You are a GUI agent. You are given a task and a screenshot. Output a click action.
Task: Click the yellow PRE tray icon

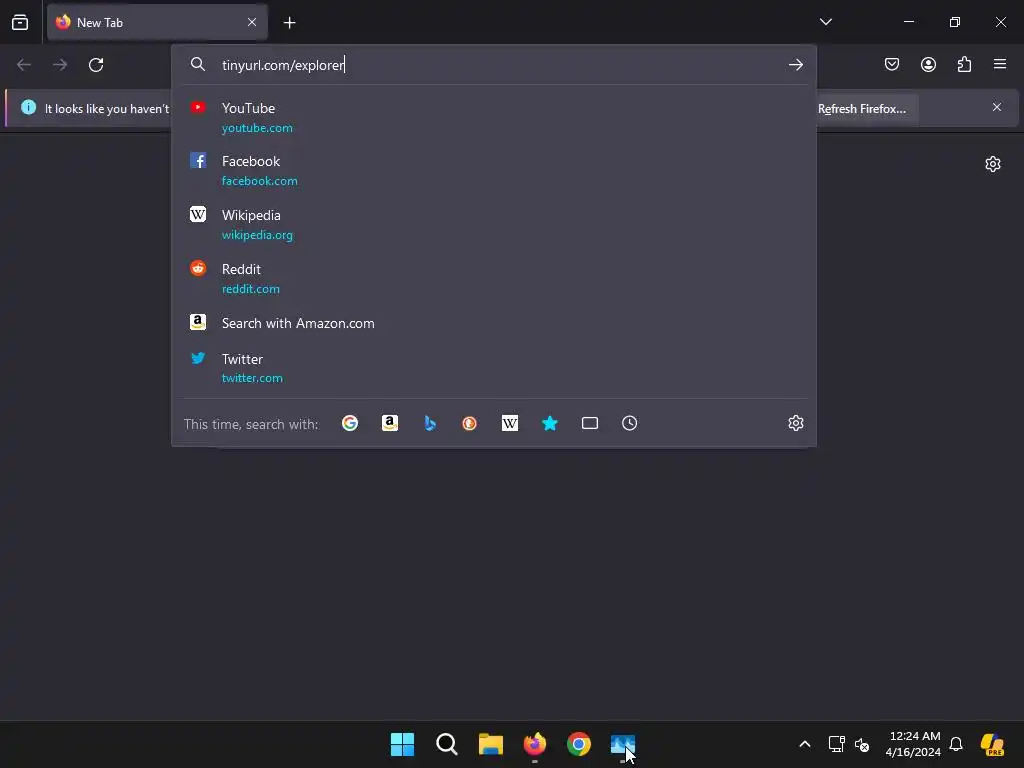[x=993, y=744]
